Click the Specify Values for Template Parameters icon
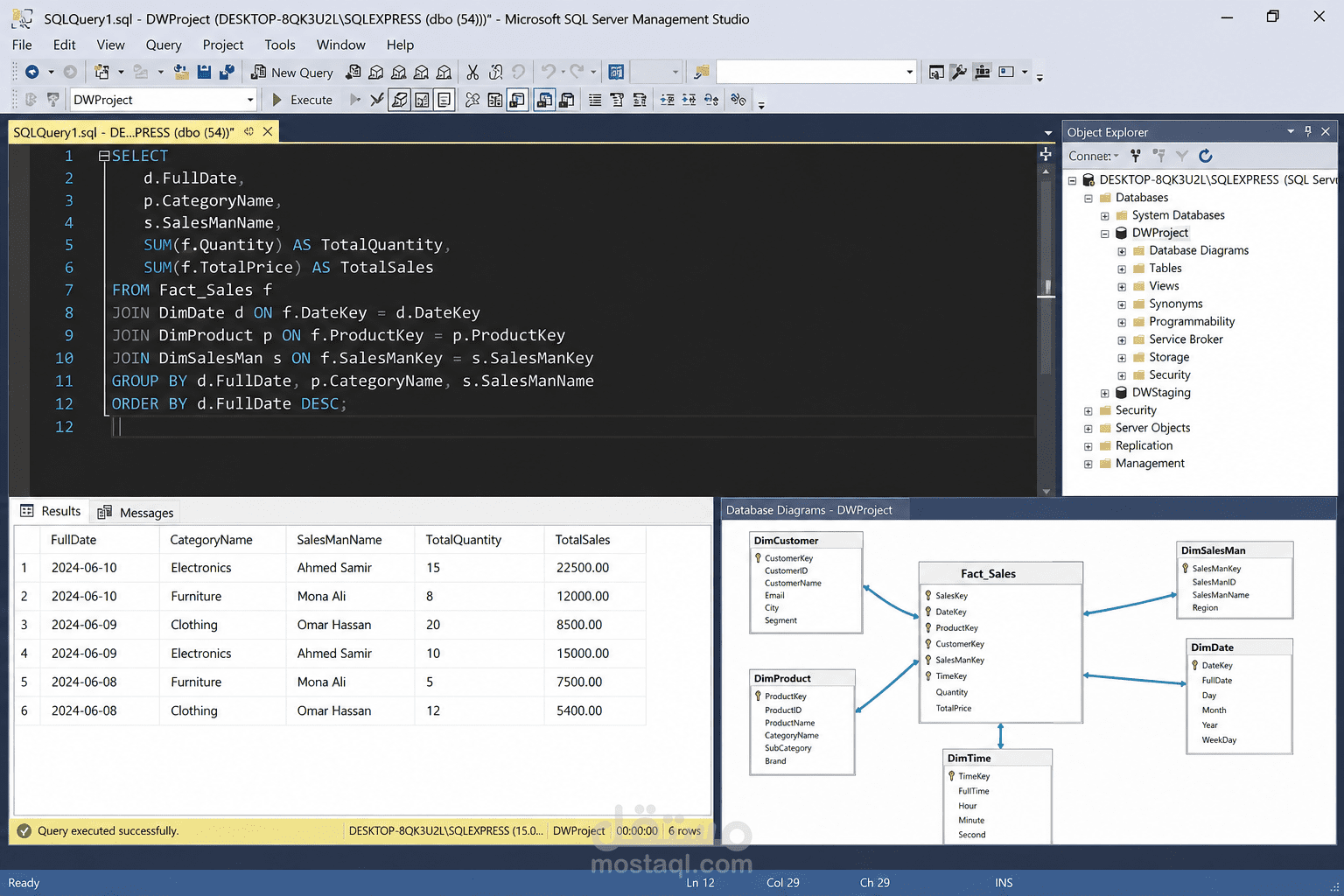 738,100
